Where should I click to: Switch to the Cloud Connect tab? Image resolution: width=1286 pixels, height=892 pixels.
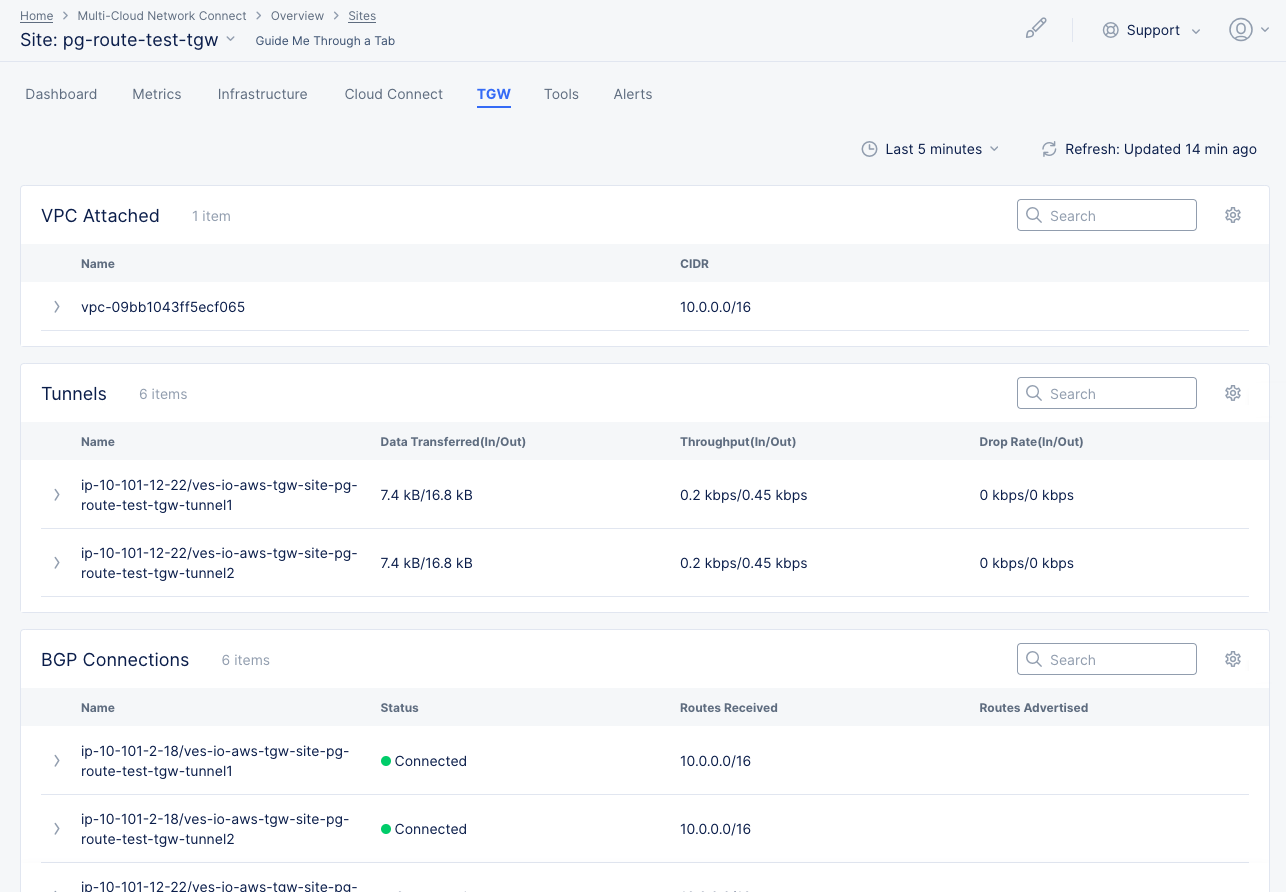tap(393, 94)
